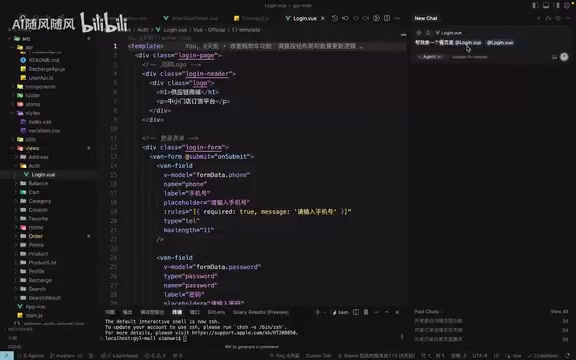Toggle primary sidebar layout icon in title bar
Viewport: 576px width, 360px height.
point(536,5)
